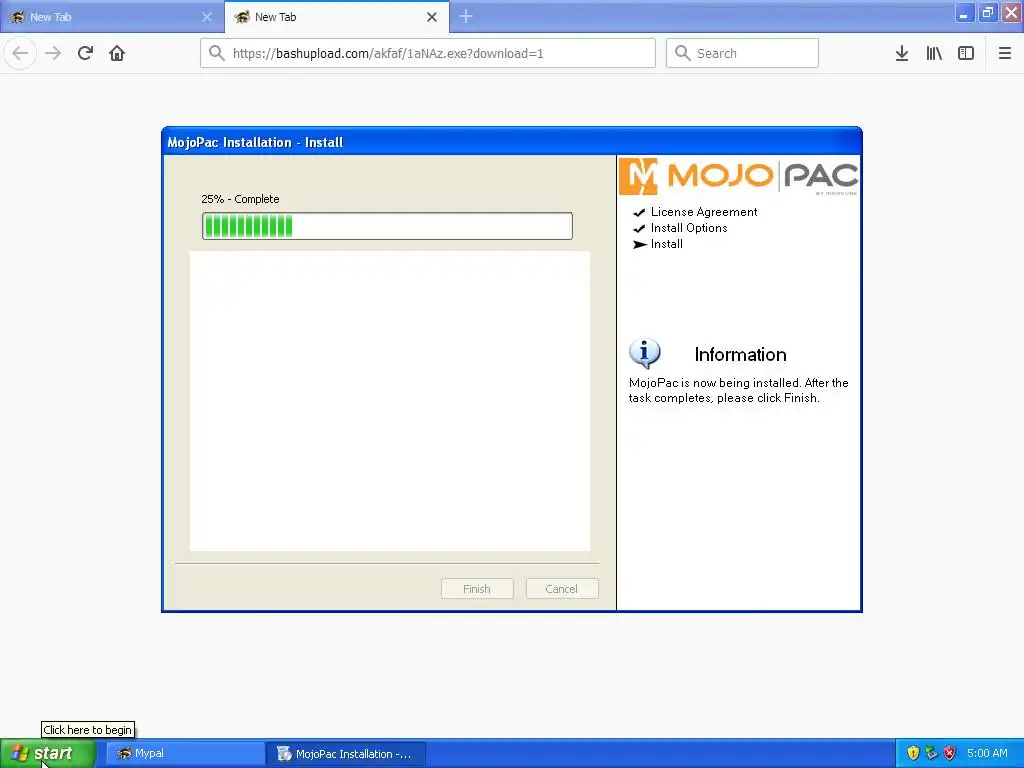Viewport: 1024px width, 768px height.
Task: Click the Finish button in installer
Action: pyautogui.click(x=477, y=588)
